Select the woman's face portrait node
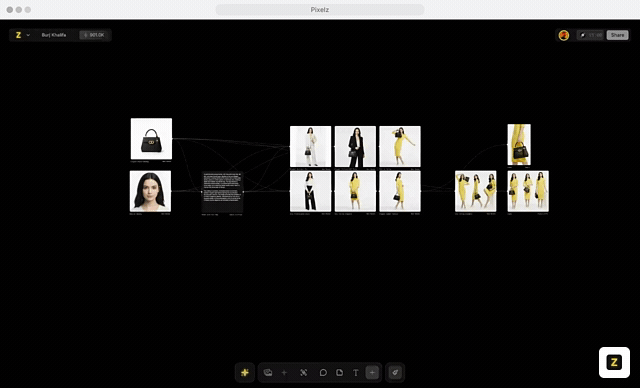The height and width of the screenshot is (388, 640). click(x=150, y=191)
